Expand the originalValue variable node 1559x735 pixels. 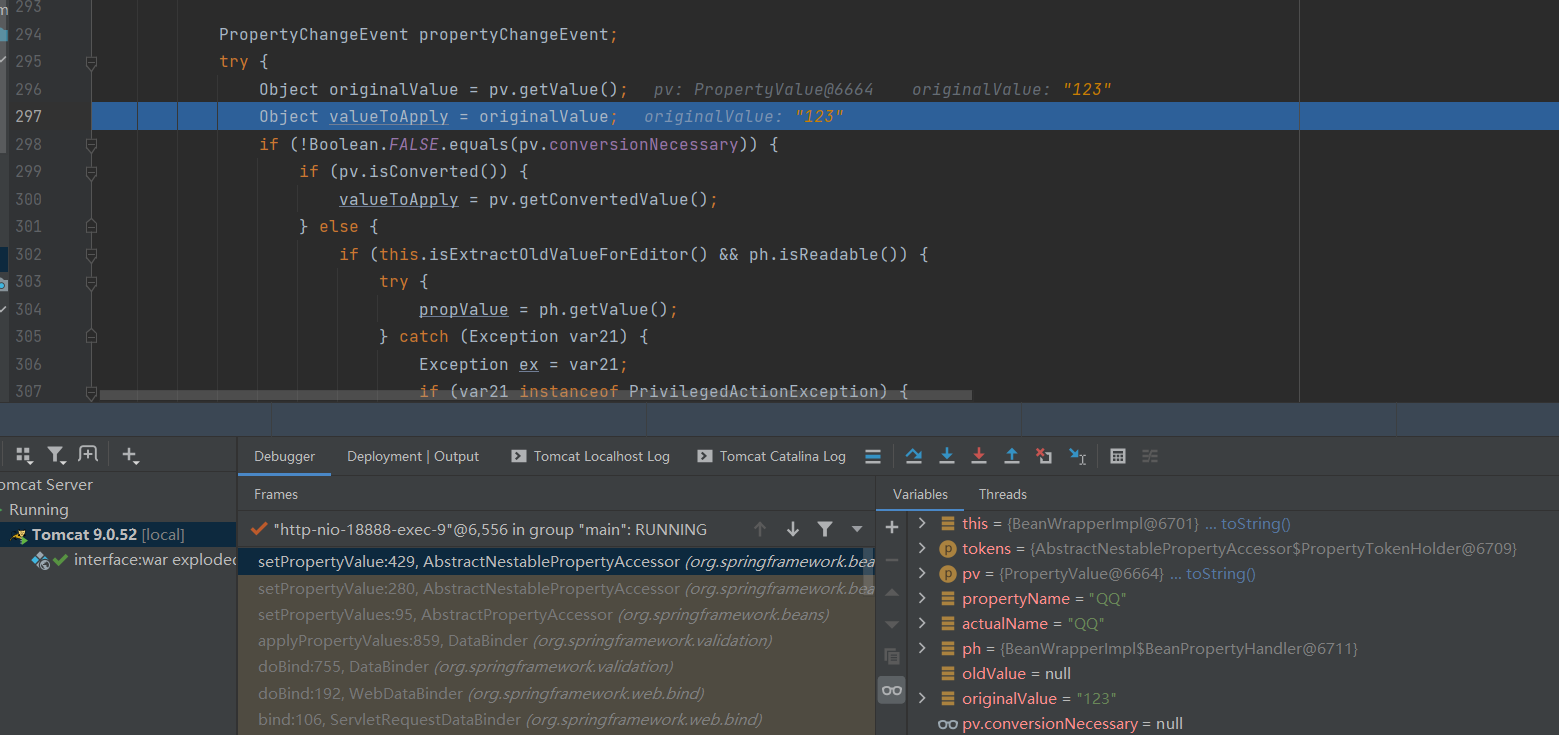922,698
